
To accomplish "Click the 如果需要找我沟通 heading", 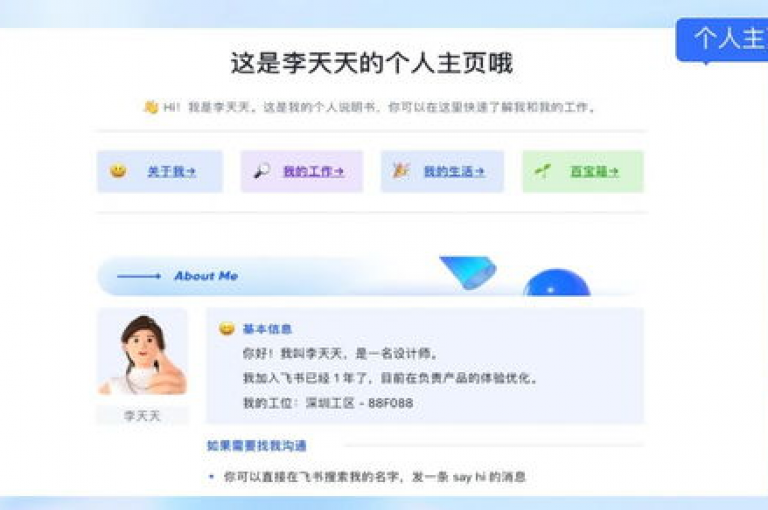I will pyautogui.click(x=257, y=445).
